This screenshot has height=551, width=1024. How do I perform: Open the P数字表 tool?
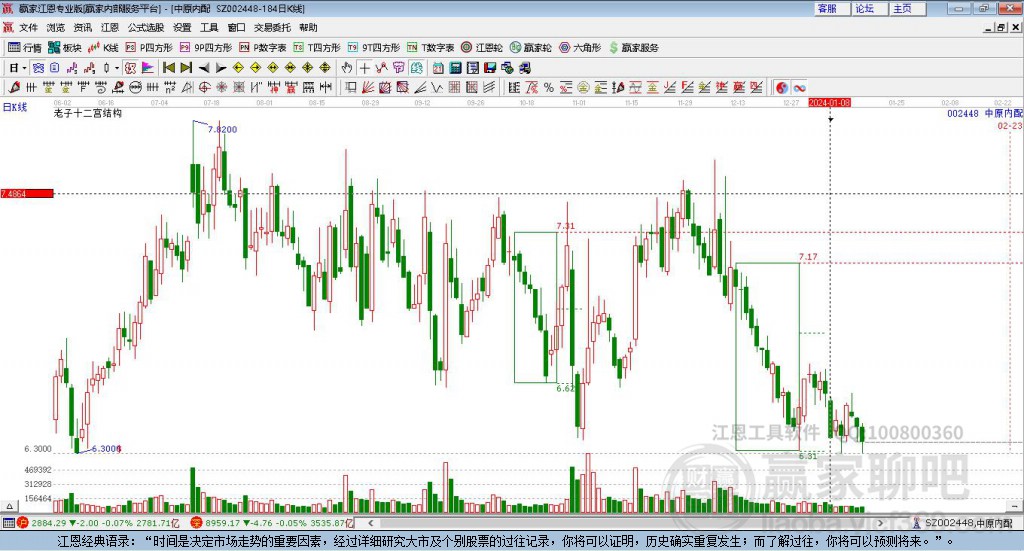tap(263, 48)
